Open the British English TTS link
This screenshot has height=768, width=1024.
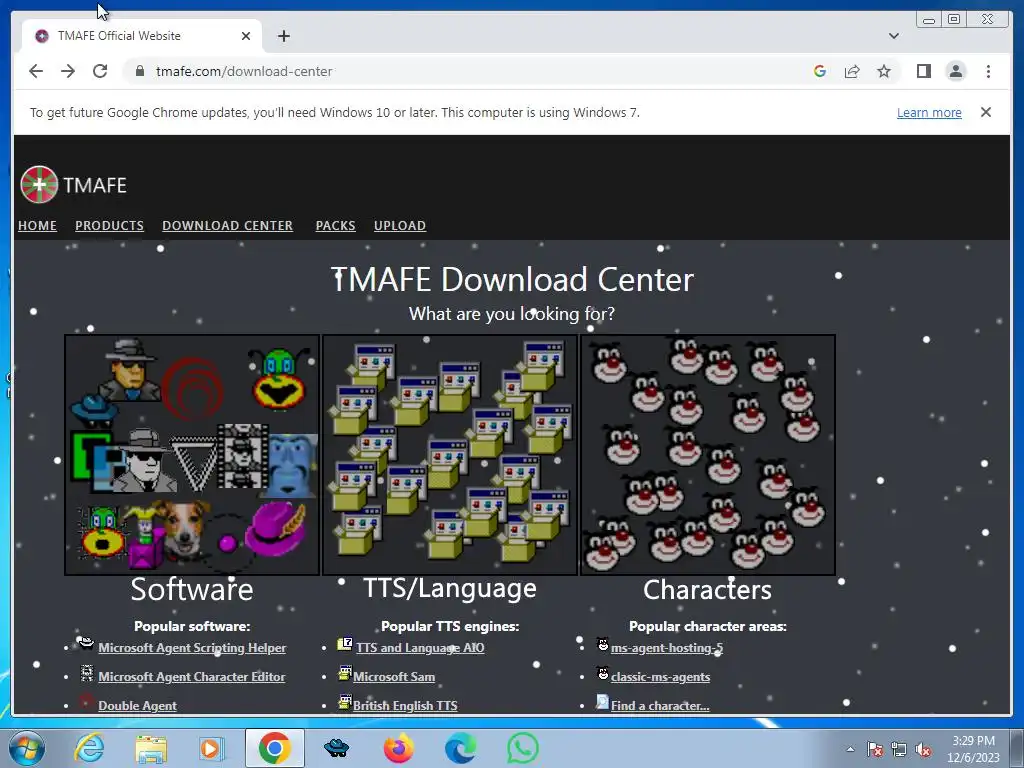pyautogui.click(x=405, y=705)
